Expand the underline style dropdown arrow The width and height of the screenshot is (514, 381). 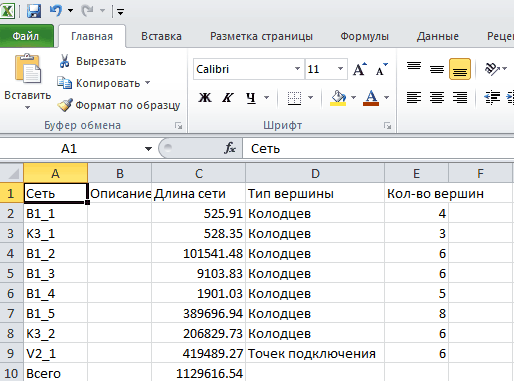tap(266, 98)
